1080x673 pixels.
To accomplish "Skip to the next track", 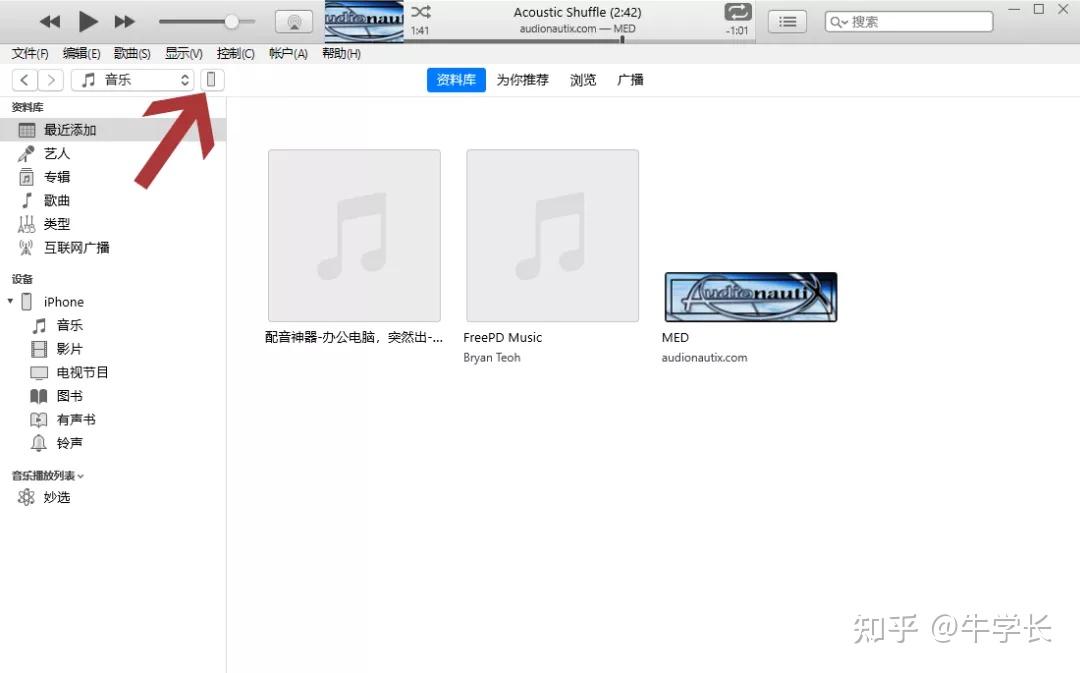I will tap(124, 21).
